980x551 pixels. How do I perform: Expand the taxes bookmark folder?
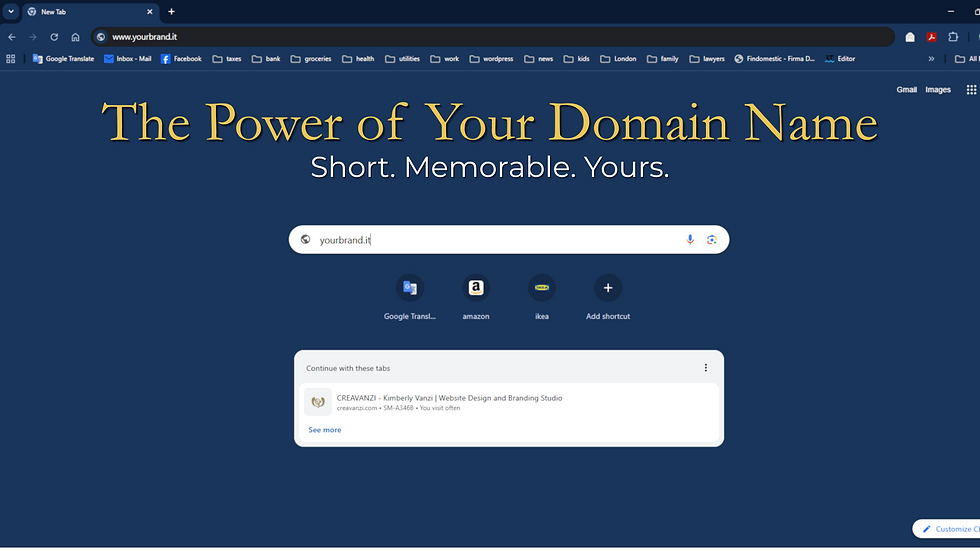point(227,59)
